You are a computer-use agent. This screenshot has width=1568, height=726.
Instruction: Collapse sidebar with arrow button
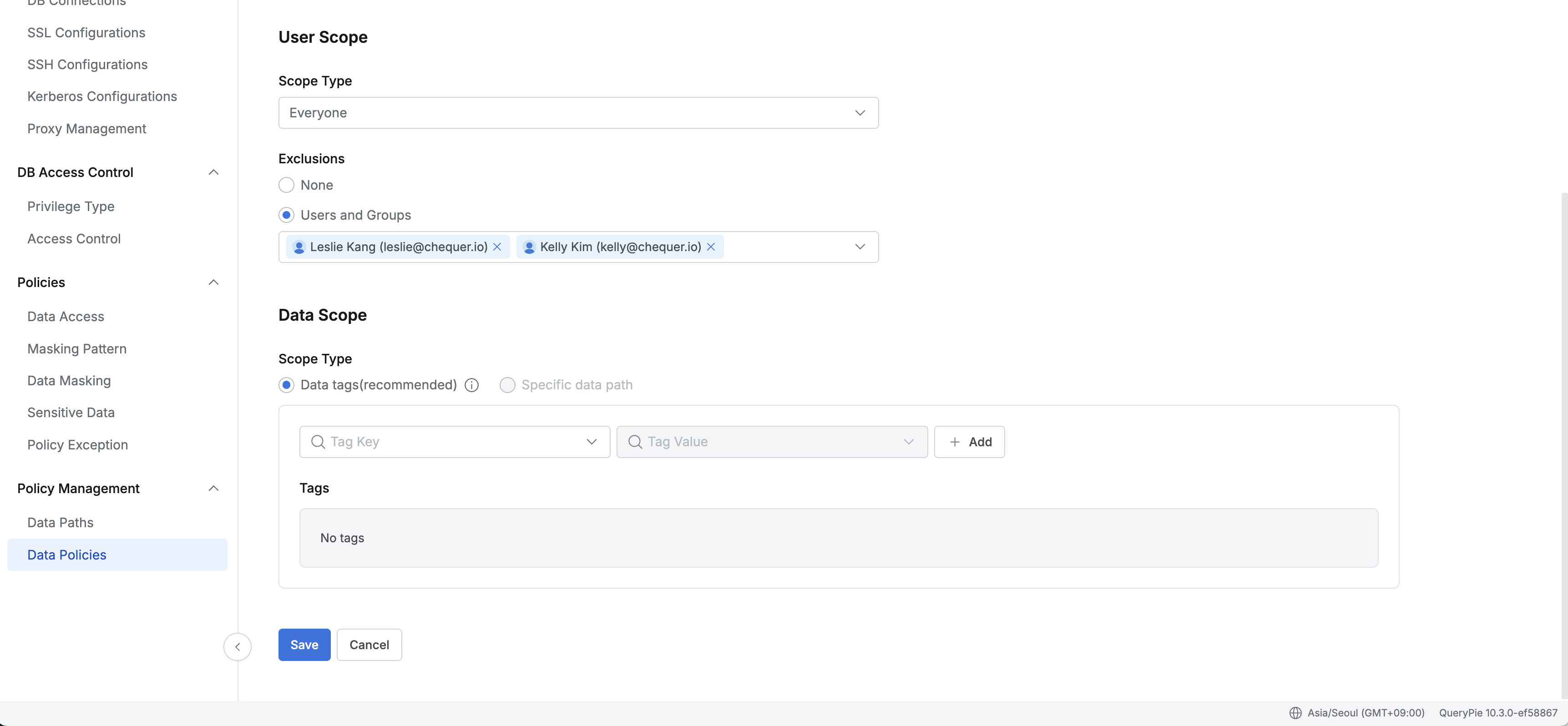(238, 646)
